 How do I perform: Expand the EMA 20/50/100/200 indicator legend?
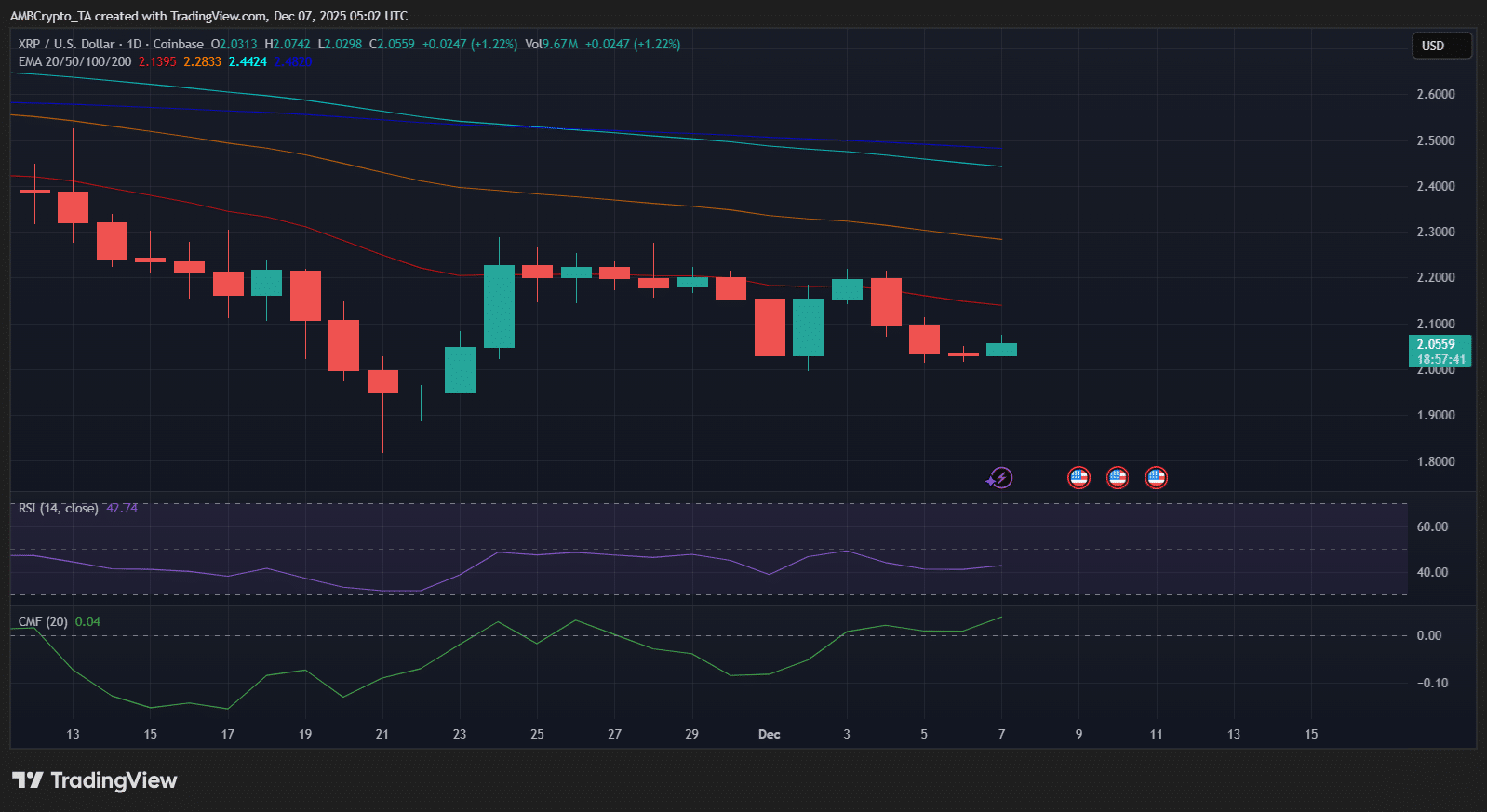click(74, 61)
